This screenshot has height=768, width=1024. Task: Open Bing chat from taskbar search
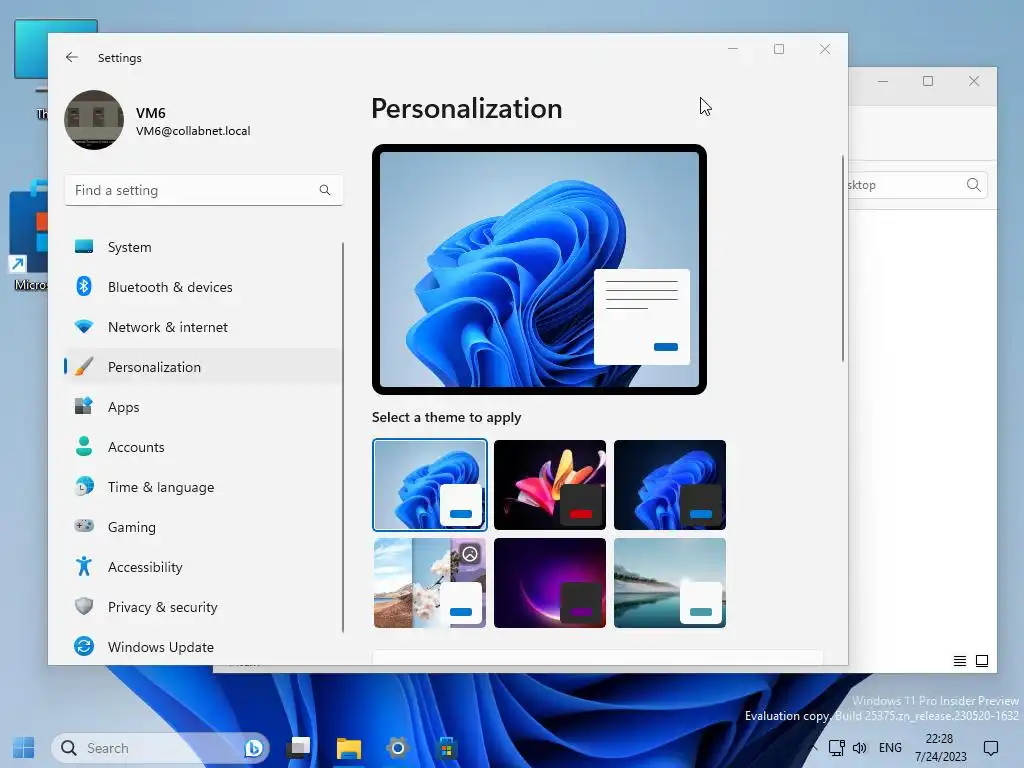point(253,748)
